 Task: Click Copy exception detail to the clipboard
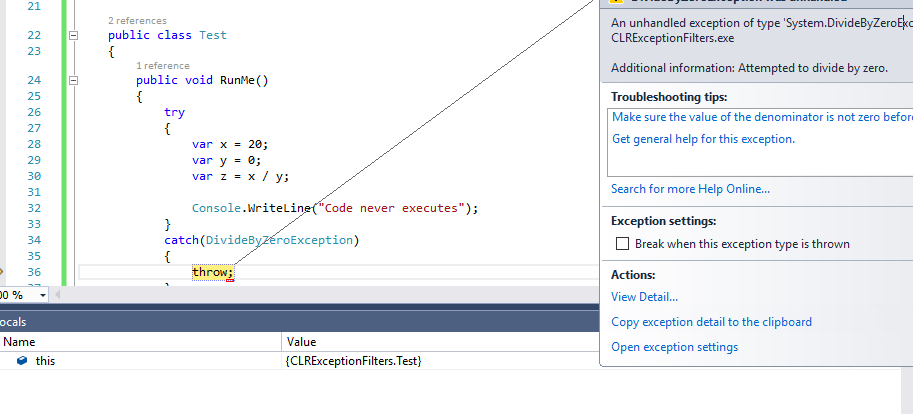click(x=711, y=322)
